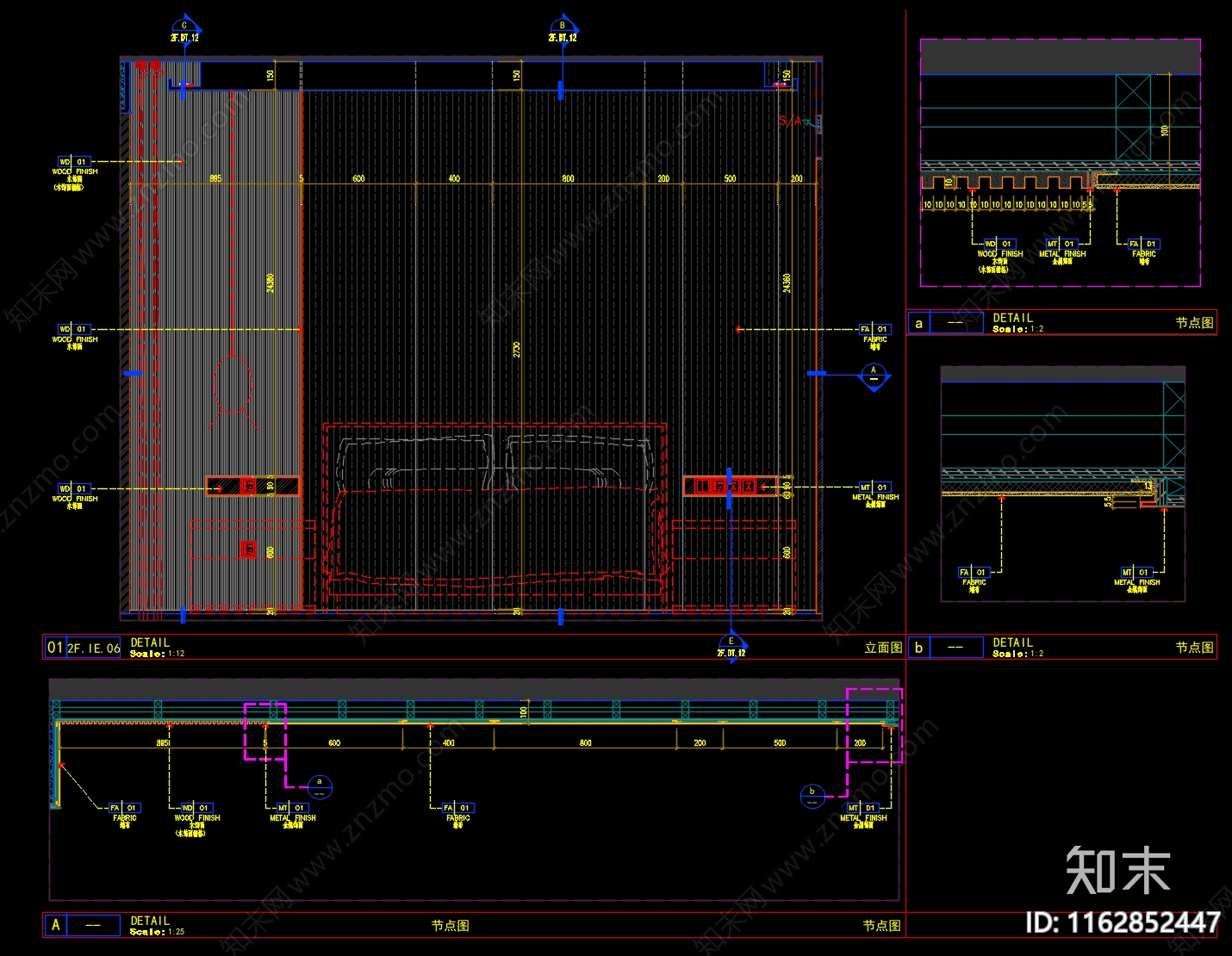Click the magenta dashed box linked to callout a
Viewport: 1232px width, 956px height.
(x=265, y=731)
